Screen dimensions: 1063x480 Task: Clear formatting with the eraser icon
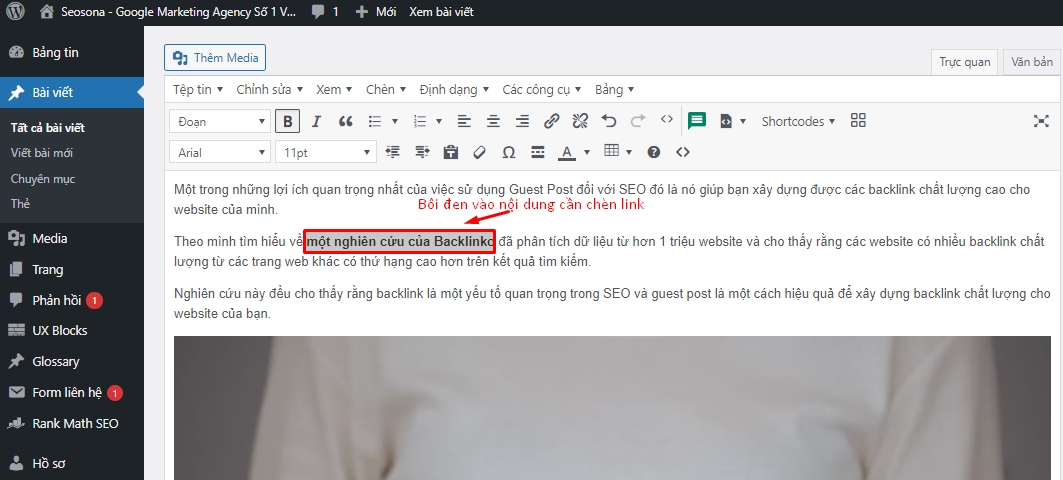pyautogui.click(x=479, y=152)
